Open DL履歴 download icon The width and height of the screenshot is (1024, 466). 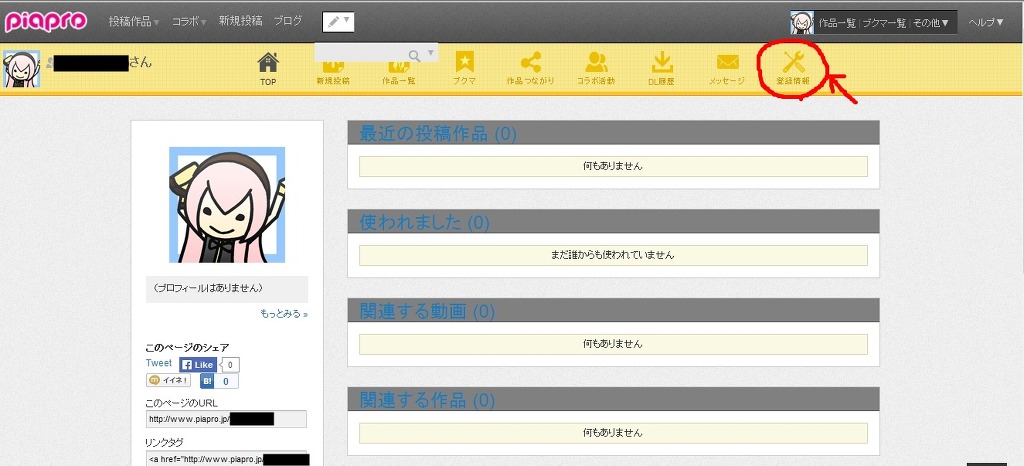662,69
